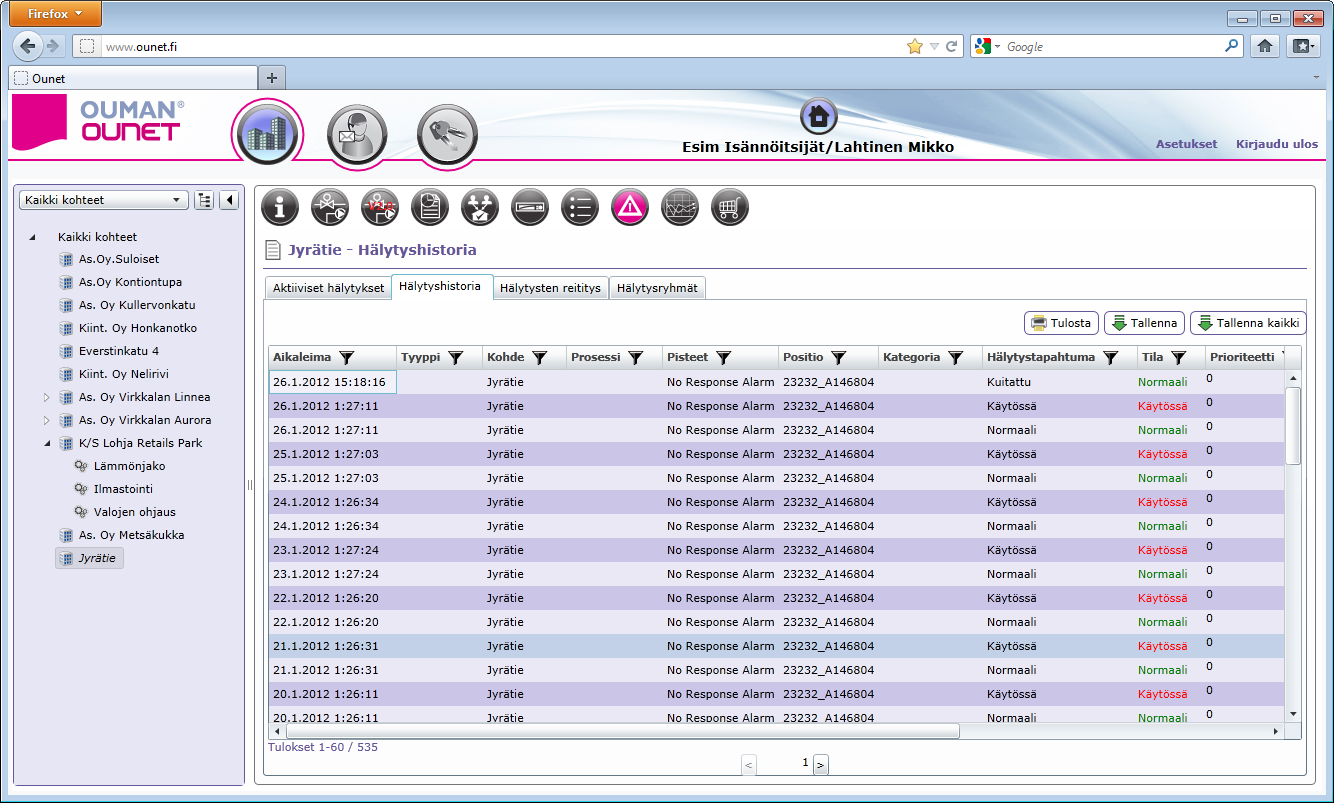Toggle tree view icon beside site dropdown

tap(205, 200)
